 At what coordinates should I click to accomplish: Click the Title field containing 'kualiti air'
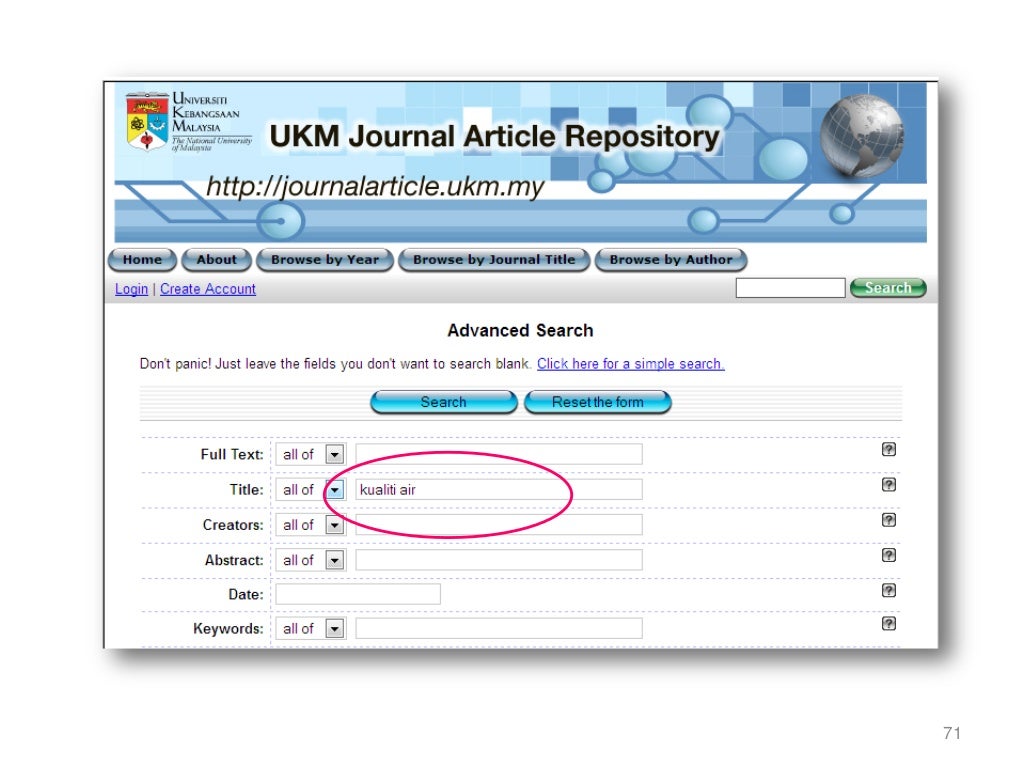coord(499,489)
